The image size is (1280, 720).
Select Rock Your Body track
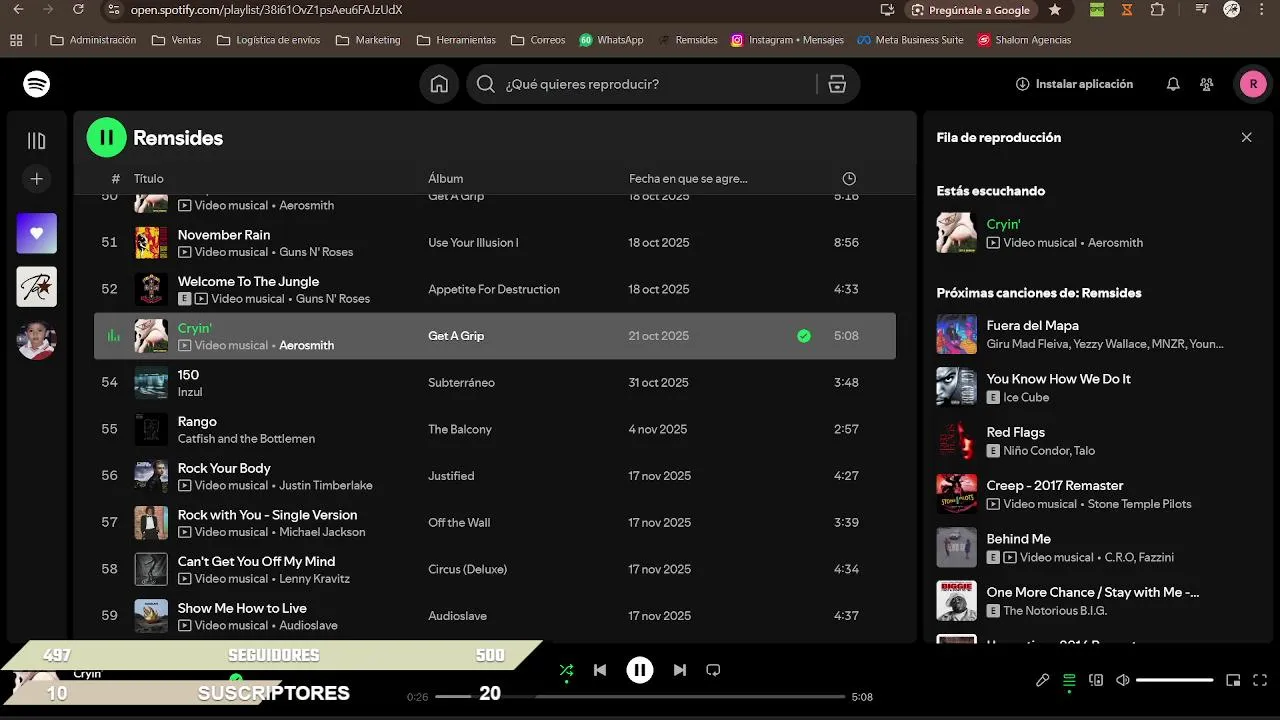click(x=224, y=468)
